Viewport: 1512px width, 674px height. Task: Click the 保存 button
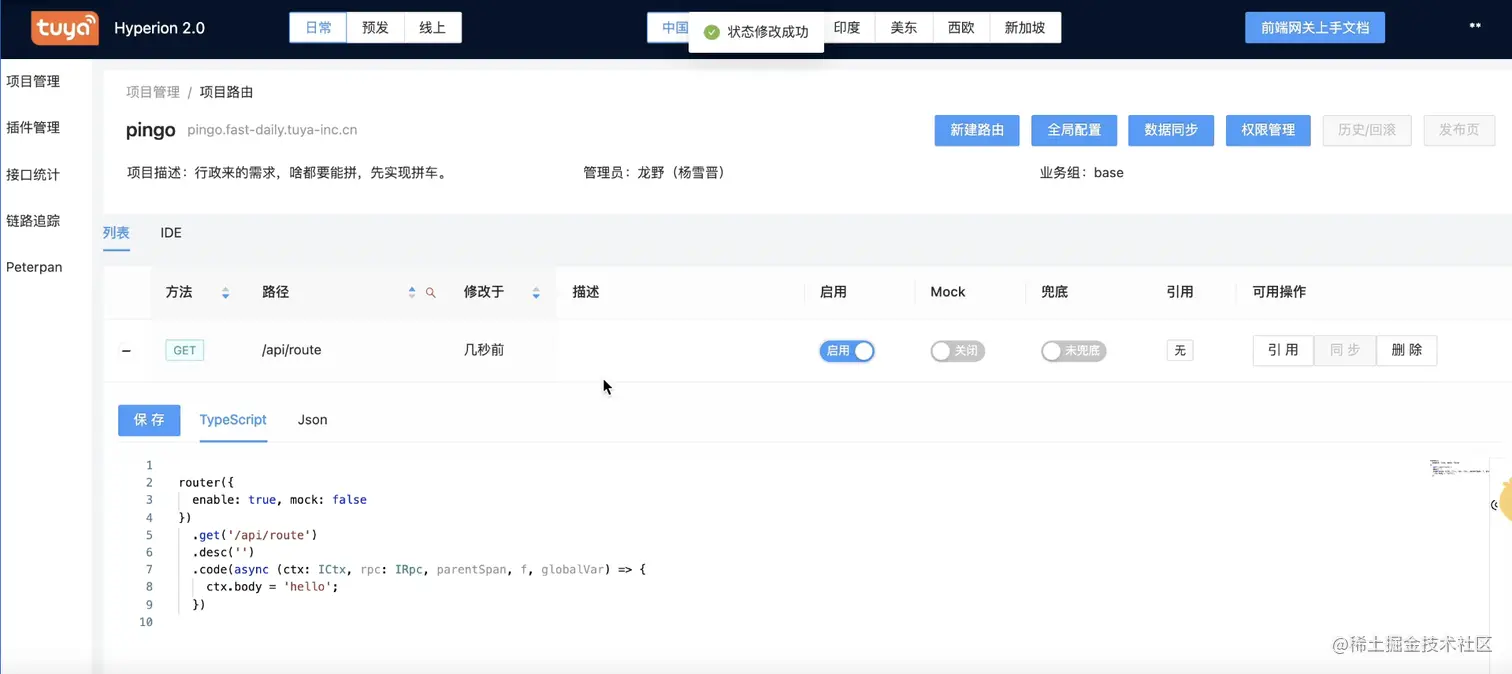pyautogui.click(x=149, y=420)
